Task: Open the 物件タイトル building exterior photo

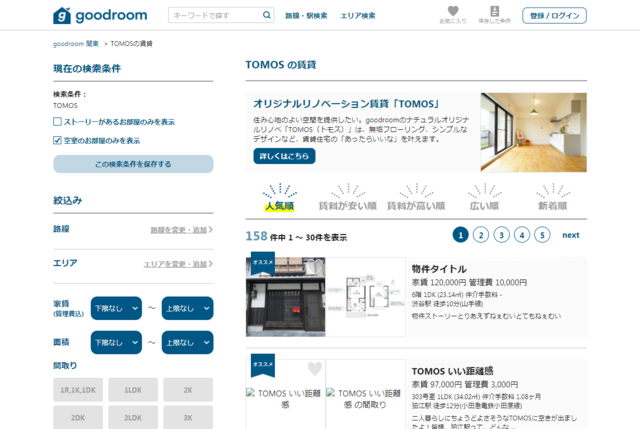Action: tap(285, 297)
